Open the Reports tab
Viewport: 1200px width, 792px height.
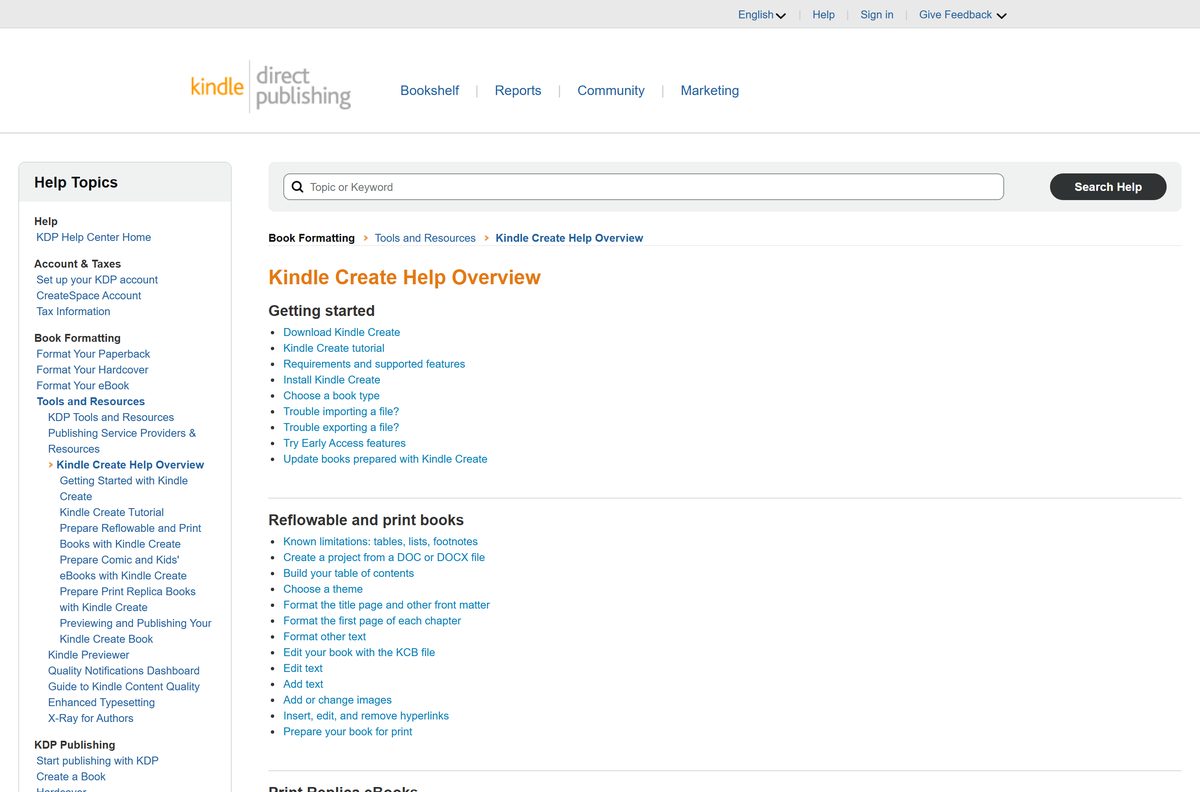click(518, 90)
